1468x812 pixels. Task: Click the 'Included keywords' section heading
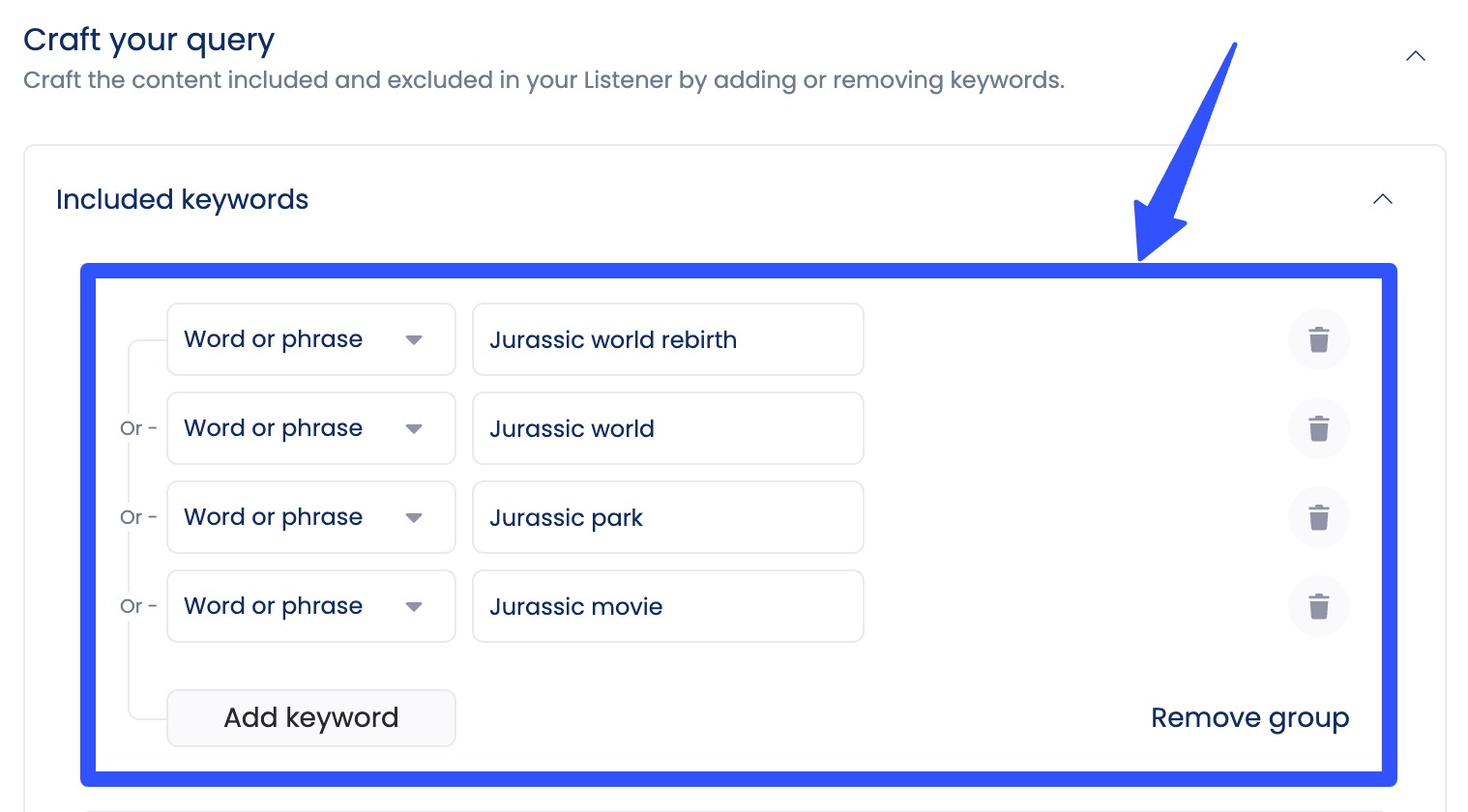(x=182, y=199)
